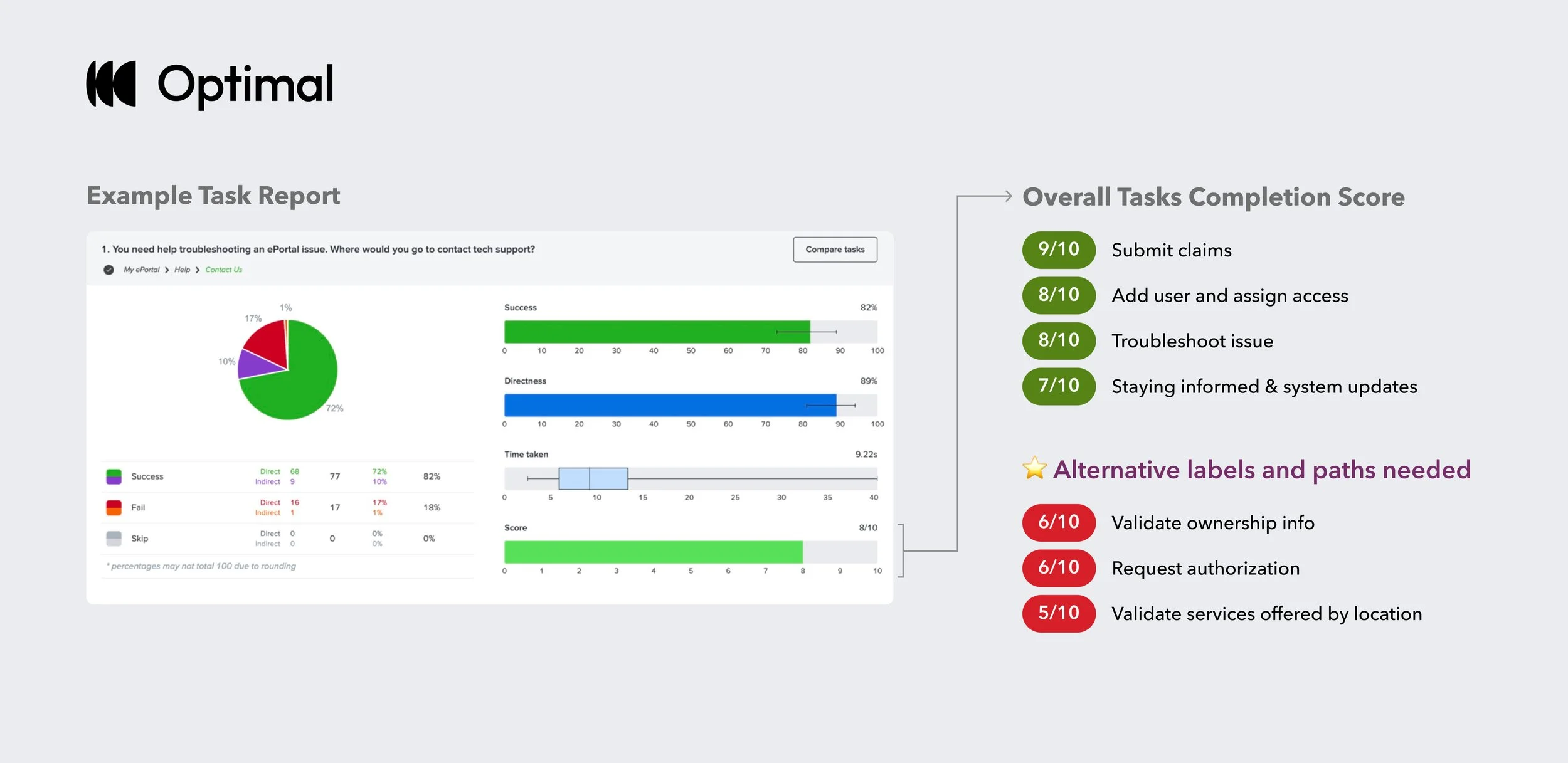
Task: Click the checkmark icon beside My ePortal
Action: coord(109,270)
